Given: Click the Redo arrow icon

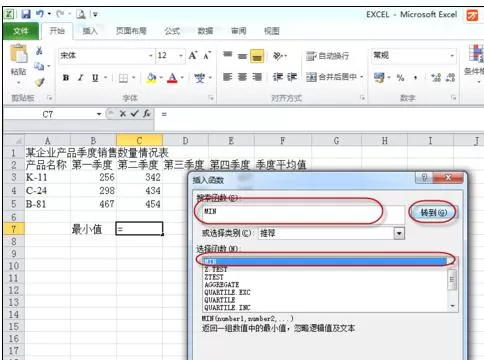Looking at the screenshot, I should click(x=60, y=14).
